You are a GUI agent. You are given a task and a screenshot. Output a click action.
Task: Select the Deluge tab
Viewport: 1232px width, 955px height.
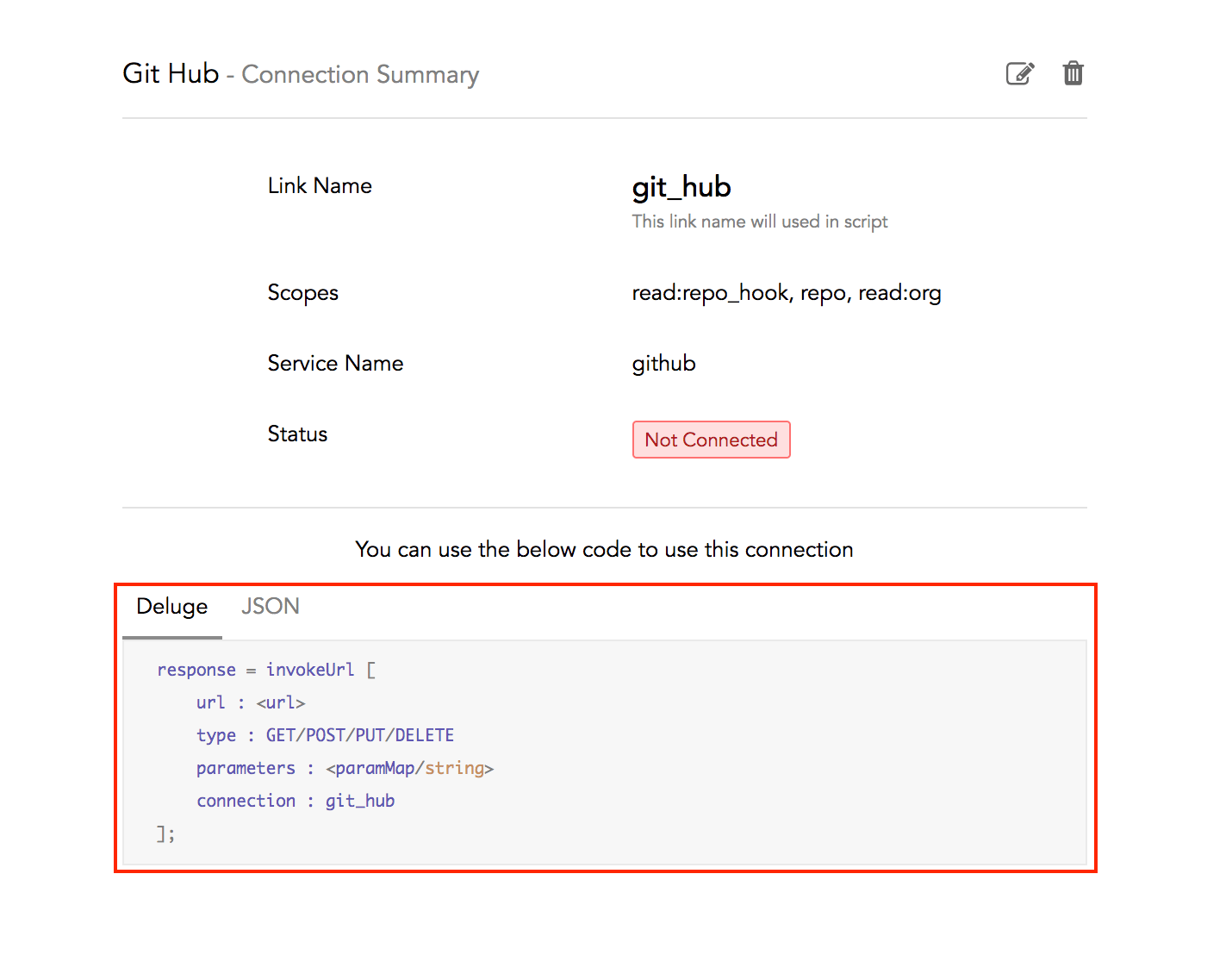click(x=171, y=606)
